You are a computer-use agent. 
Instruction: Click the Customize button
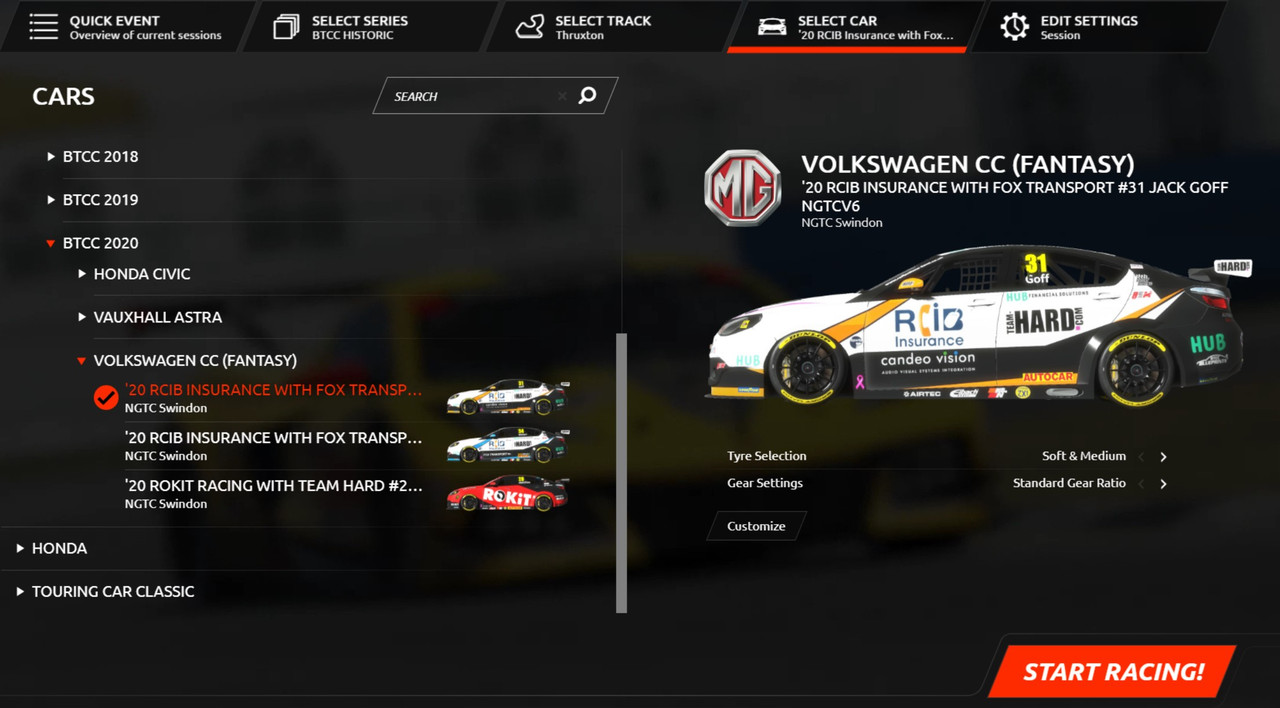(x=756, y=526)
